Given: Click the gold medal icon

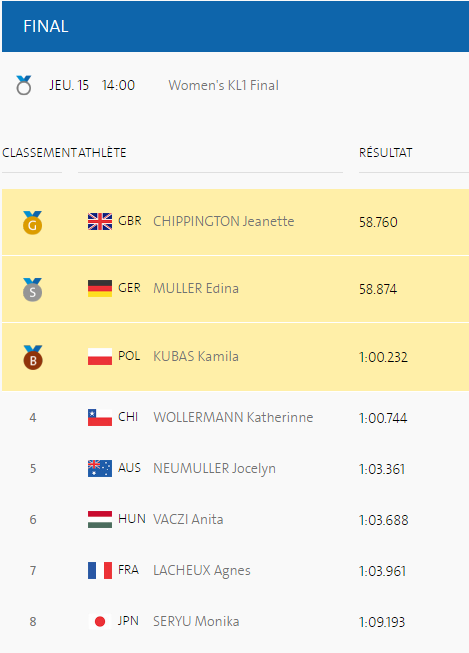Looking at the screenshot, I should click(x=32, y=223).
